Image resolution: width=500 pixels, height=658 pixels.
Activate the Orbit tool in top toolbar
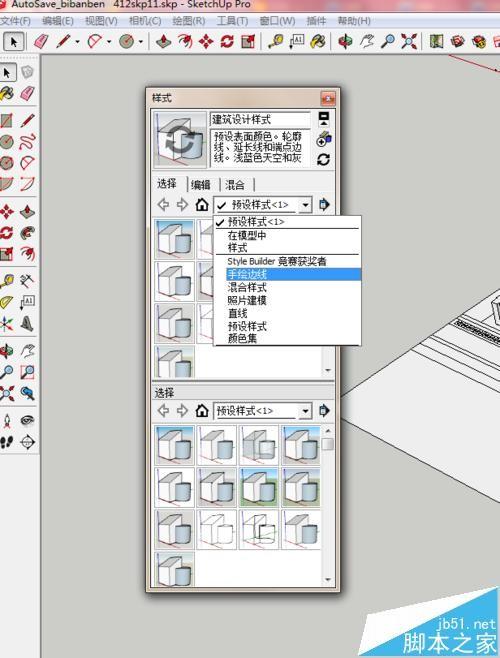346,42
